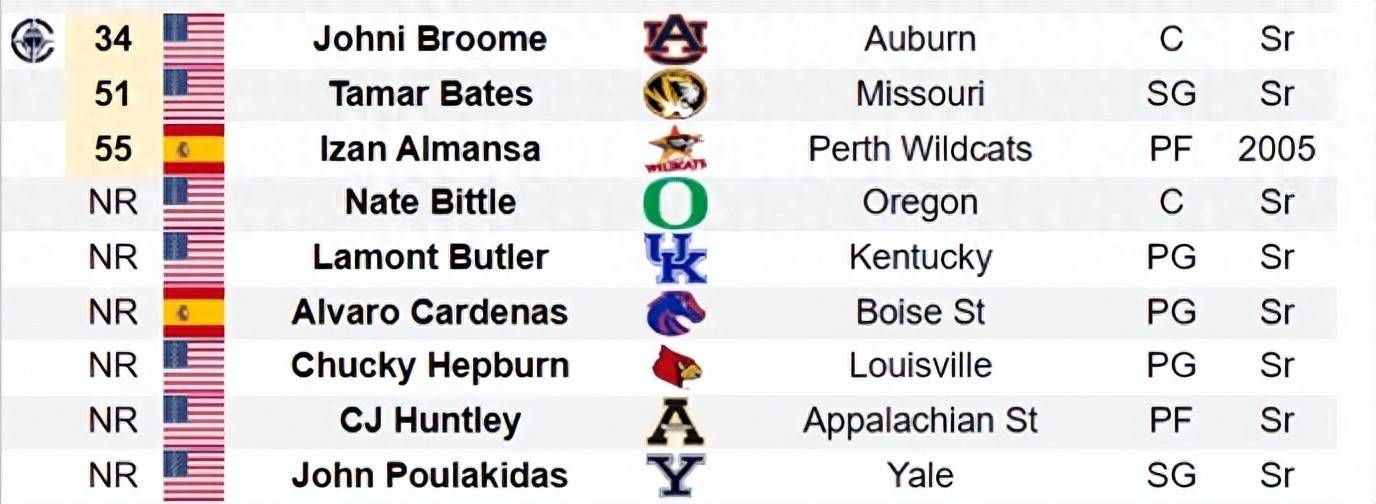1376x504 pixels.
Task: Open Johni Broome player link
Action: (x=430, y=40)
